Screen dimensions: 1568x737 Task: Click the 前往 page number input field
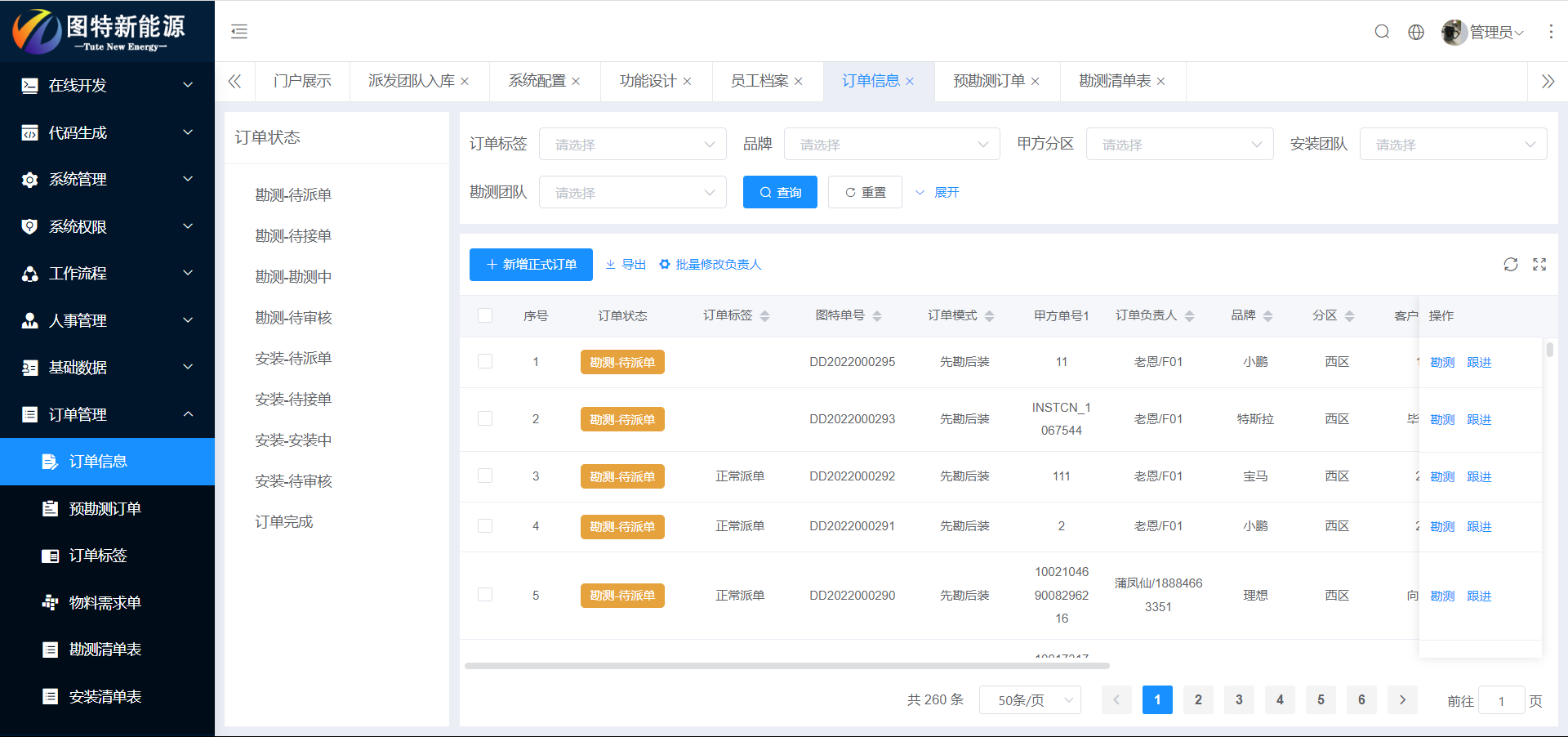point(1501,701)
